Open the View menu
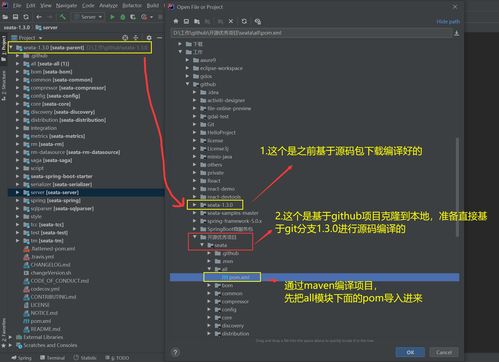Screen dimensions: 499x362 click(x=46, y=5)
